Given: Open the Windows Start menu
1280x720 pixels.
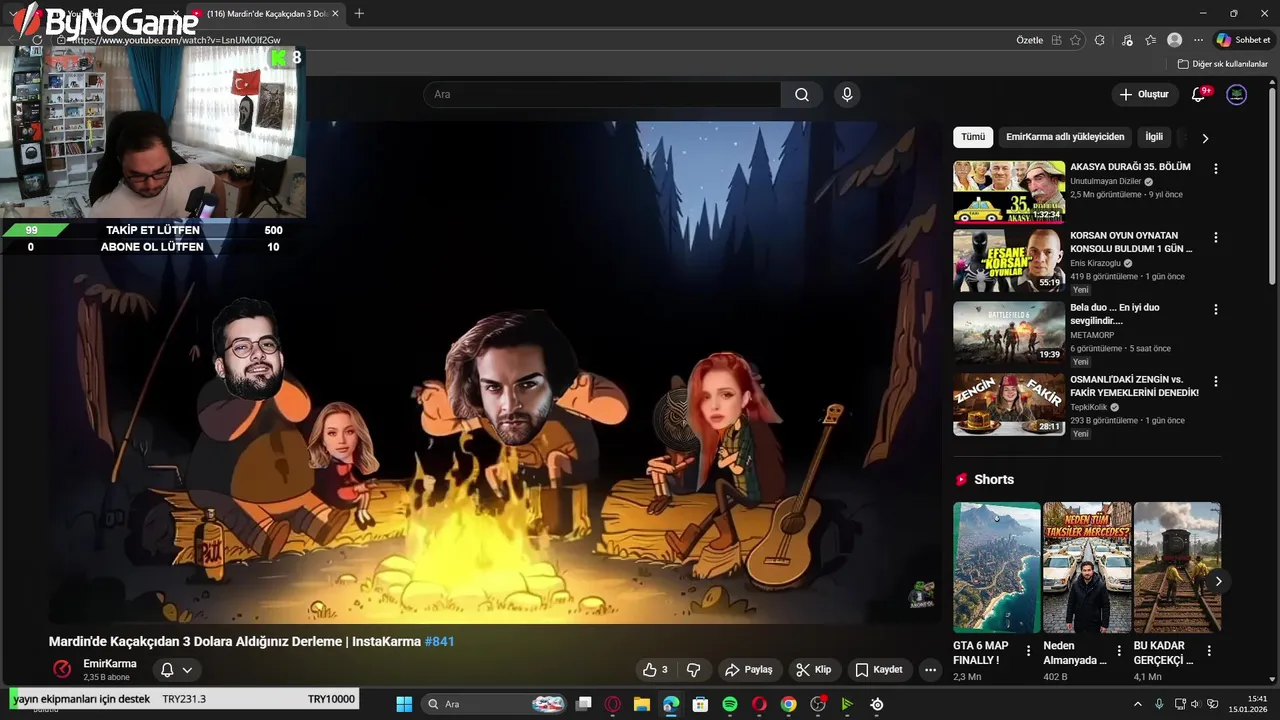Looking at the screenshot, I should pos(404,704).
